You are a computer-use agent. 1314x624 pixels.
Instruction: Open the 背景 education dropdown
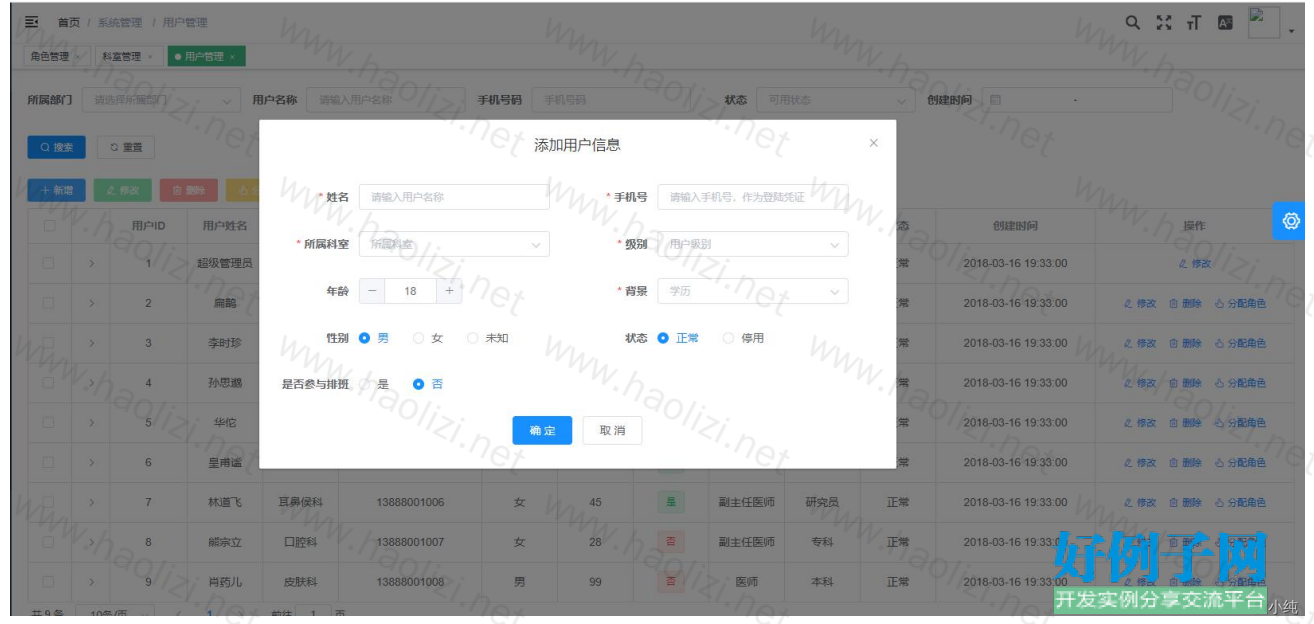[752, 291]
